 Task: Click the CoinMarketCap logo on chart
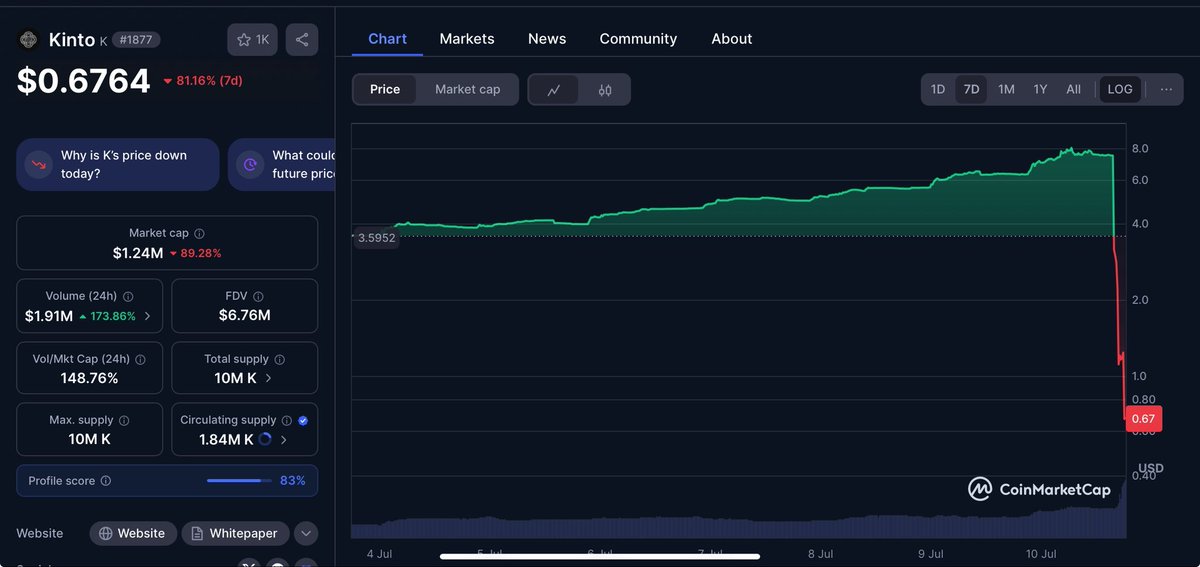coord(1039,489)
